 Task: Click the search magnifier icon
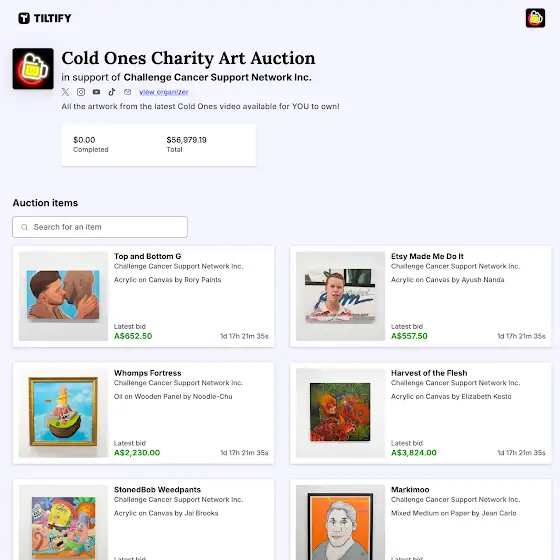point(24,227)
